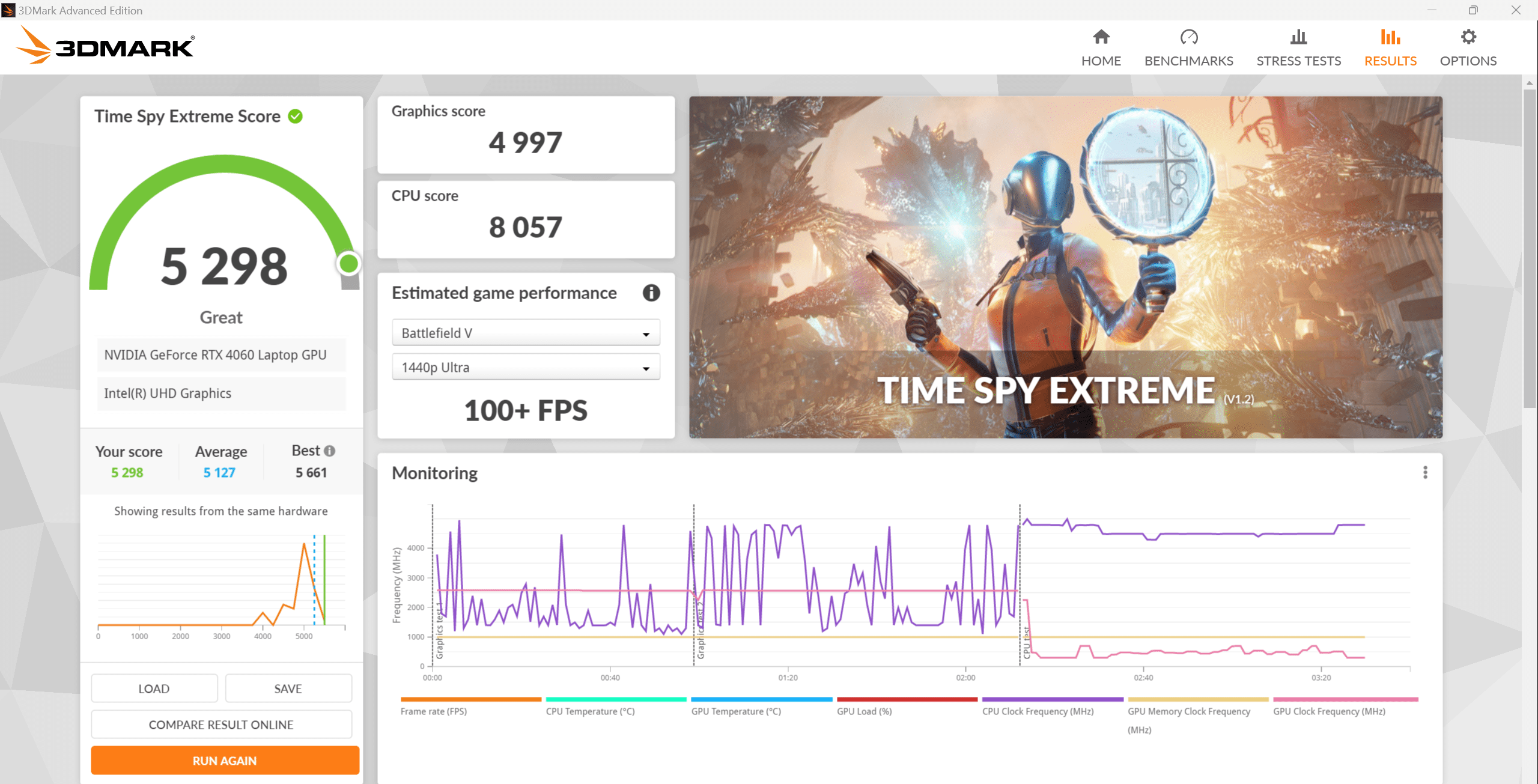Open Stress Tests bar chart icon
This screenshot has height=784, width=1538.
(x=1298, y=37)
